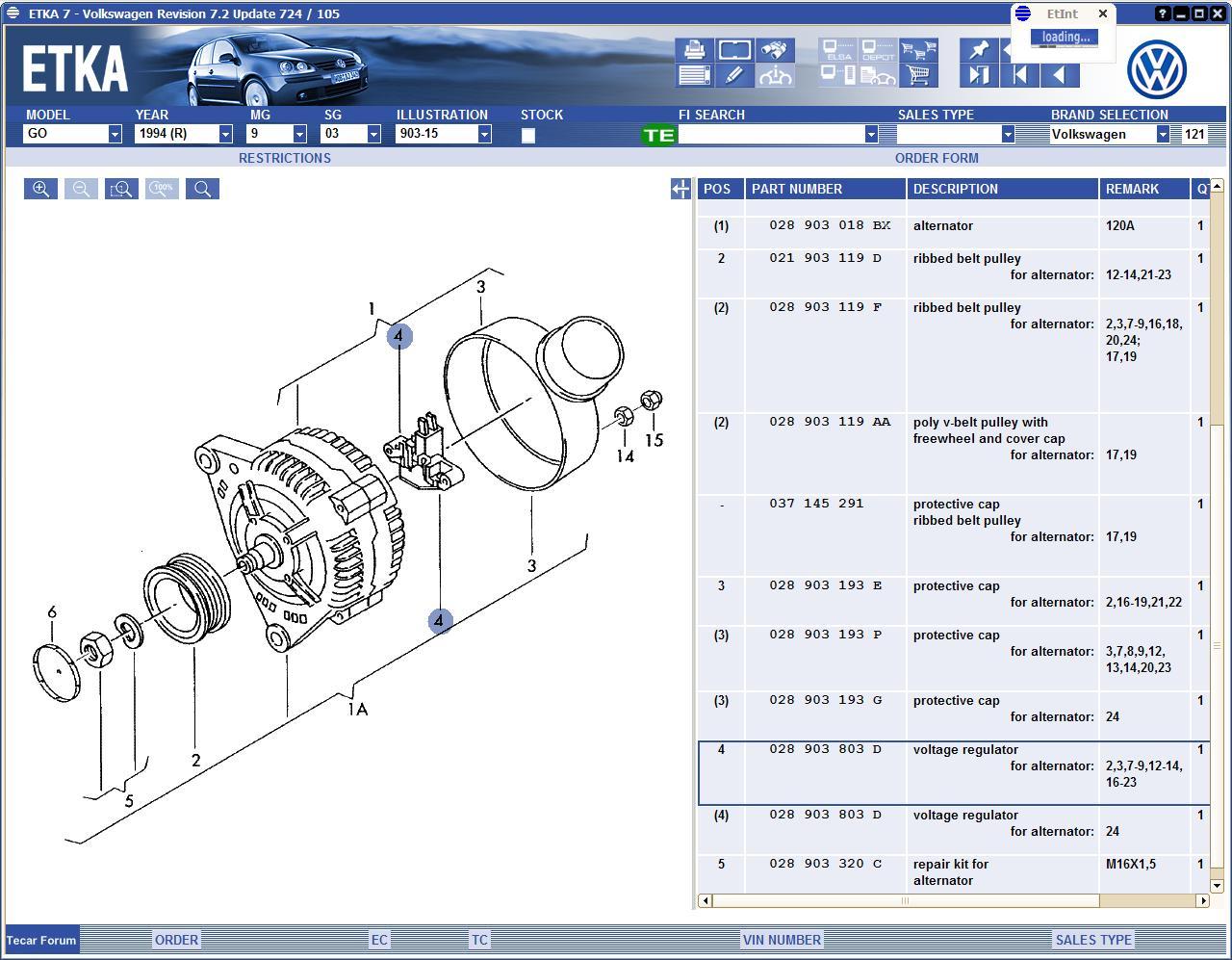Click the exit door icon

[x=979, y=75]
